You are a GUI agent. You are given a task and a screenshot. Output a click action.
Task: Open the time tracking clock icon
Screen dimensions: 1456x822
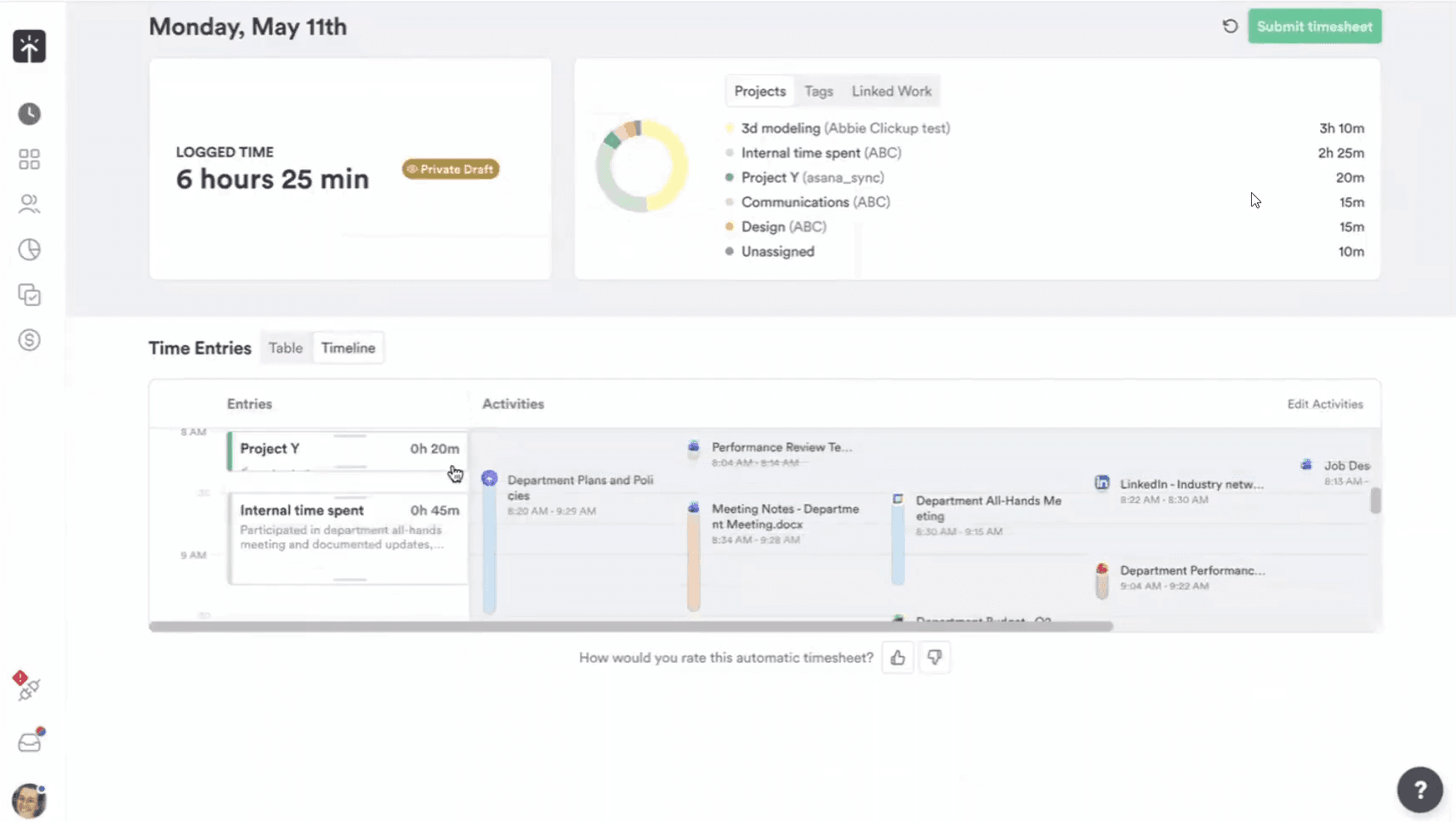click(x=30, y=114)
